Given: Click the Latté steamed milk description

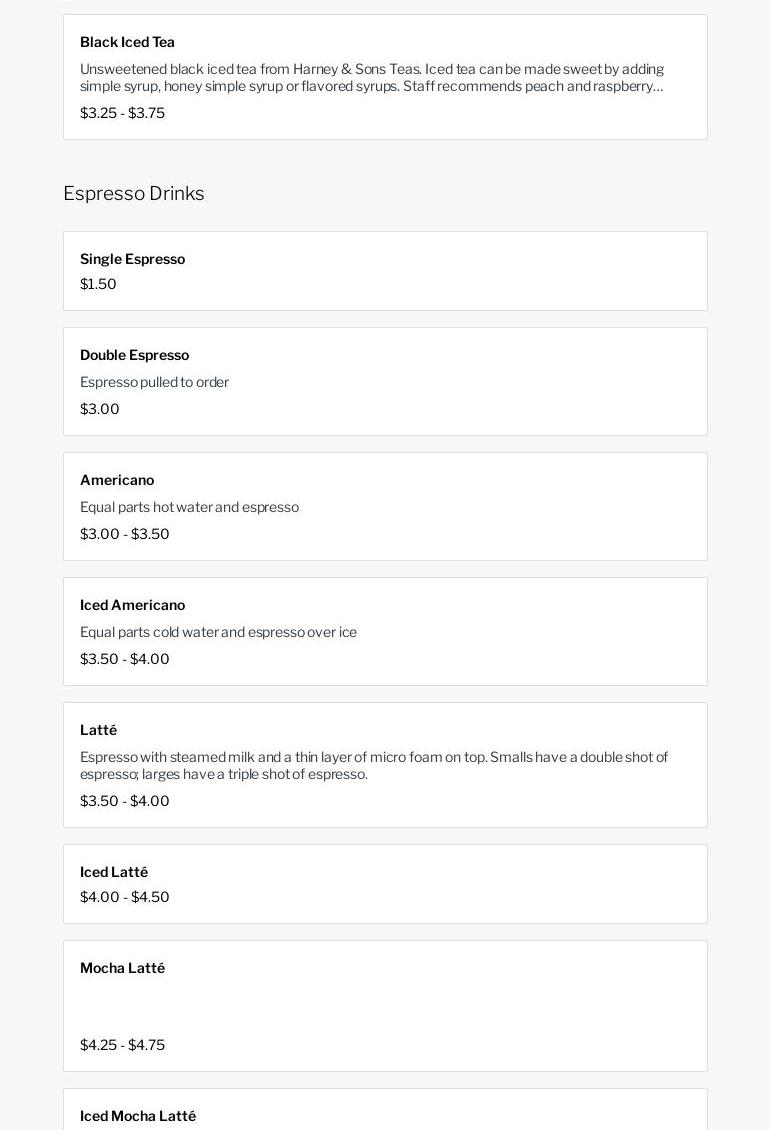Looking at the screenshot, I should (x=374, y=765).
